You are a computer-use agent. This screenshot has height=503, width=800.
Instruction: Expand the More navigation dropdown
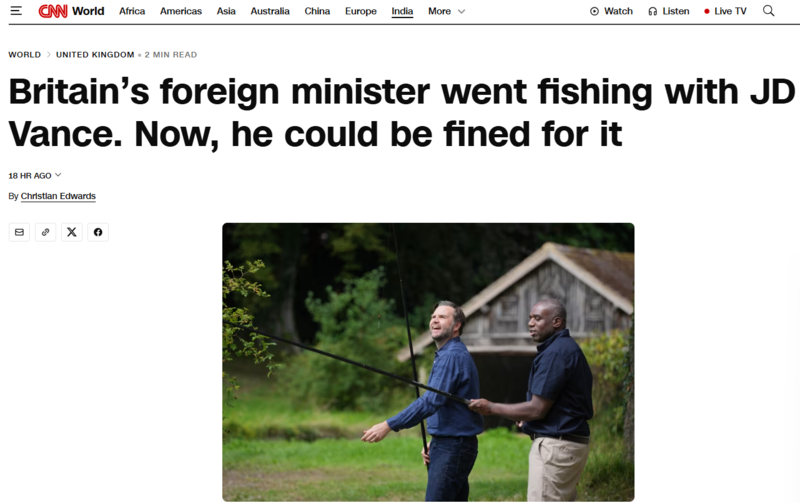click(x=446, y=11)
